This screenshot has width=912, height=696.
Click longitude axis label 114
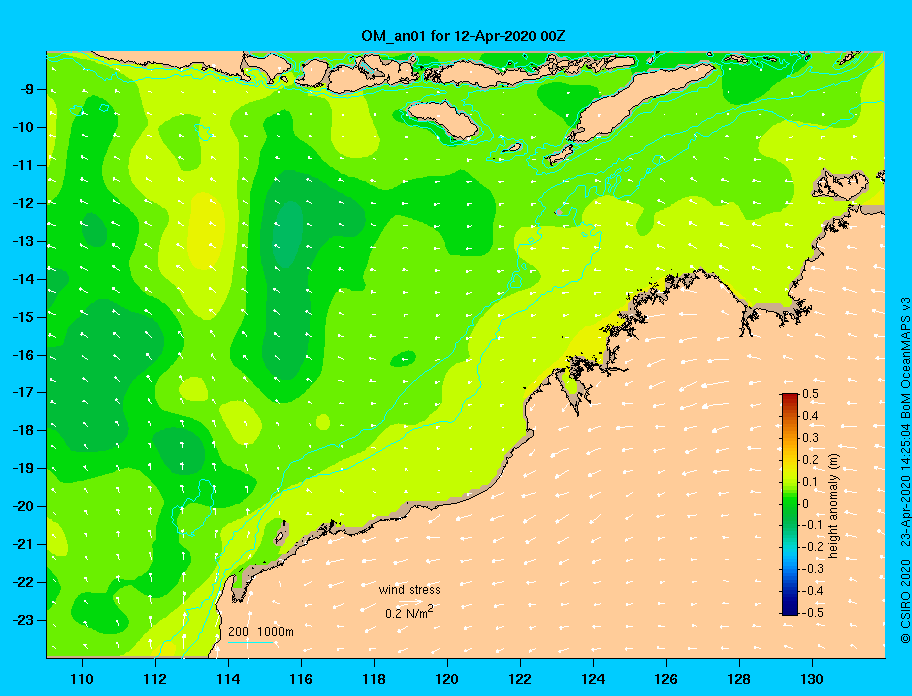click(228, 679)
